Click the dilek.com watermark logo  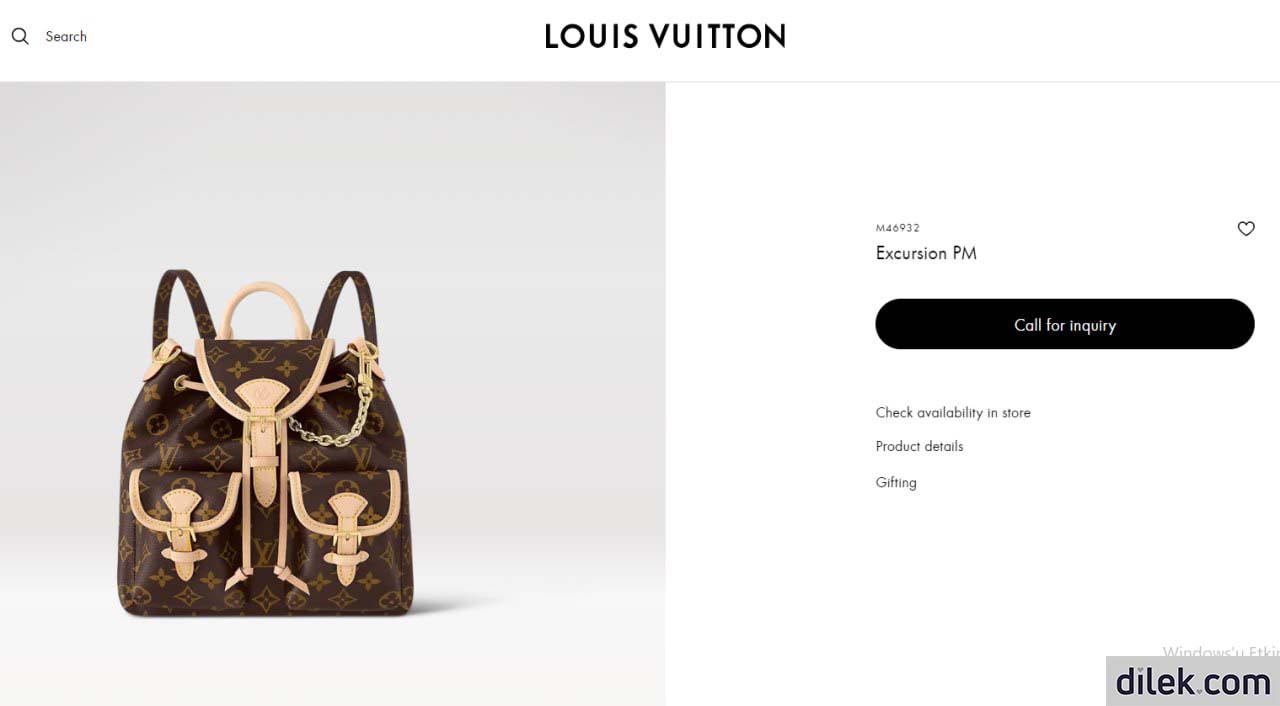(x=1193, y=681)
